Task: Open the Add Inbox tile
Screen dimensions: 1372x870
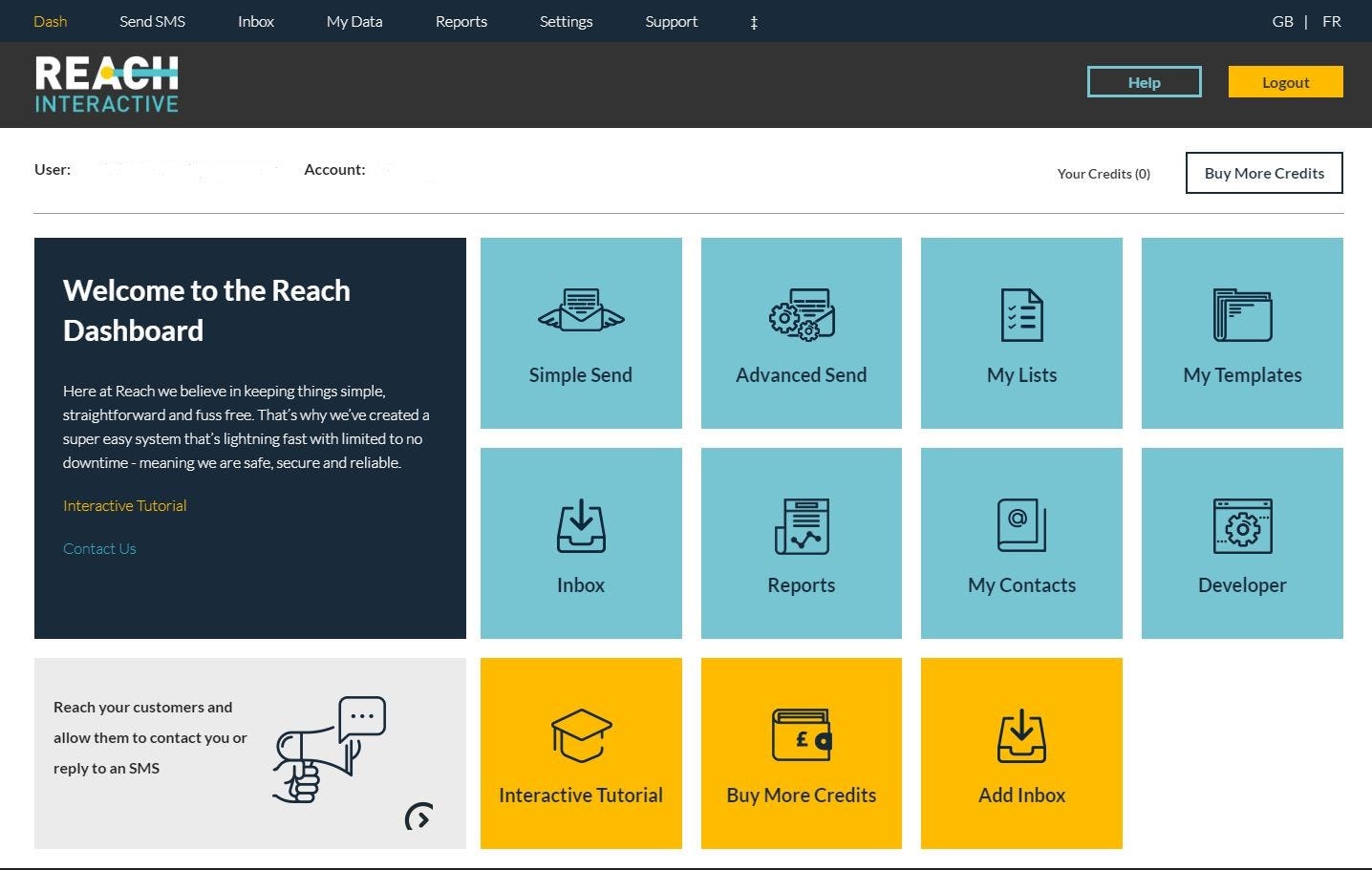Action: coord(1020,753)
